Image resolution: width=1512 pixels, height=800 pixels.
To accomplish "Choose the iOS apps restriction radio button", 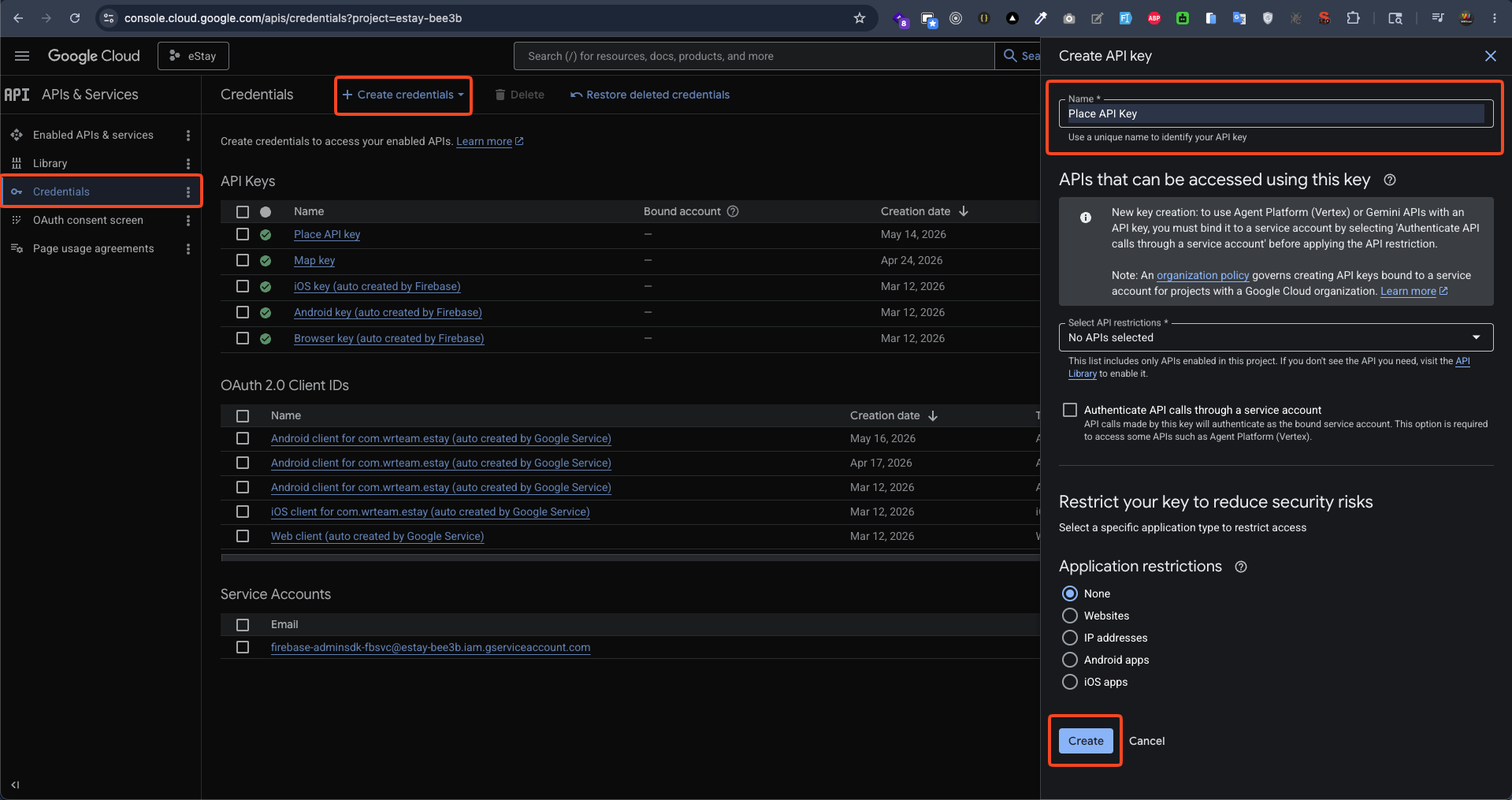I will point(1070,682).
